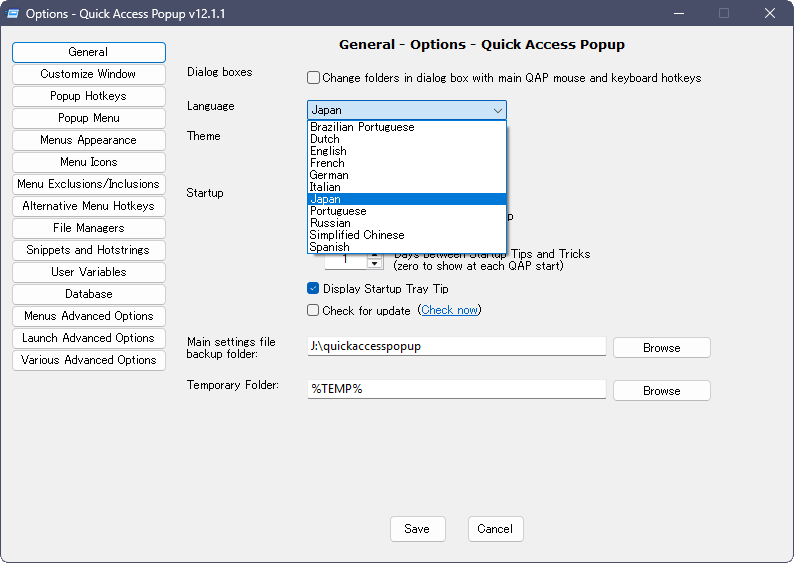Choose Brazilian Portuguese language

point(407,127)
